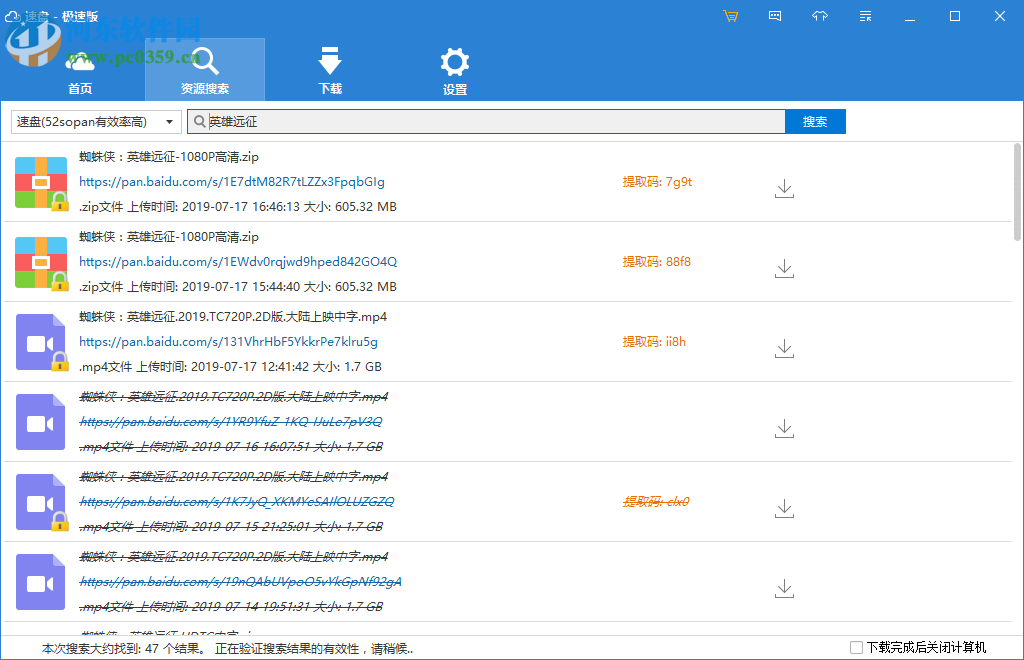
Task: Click the results list vertical scrollbar
Action: (1017, 190)
